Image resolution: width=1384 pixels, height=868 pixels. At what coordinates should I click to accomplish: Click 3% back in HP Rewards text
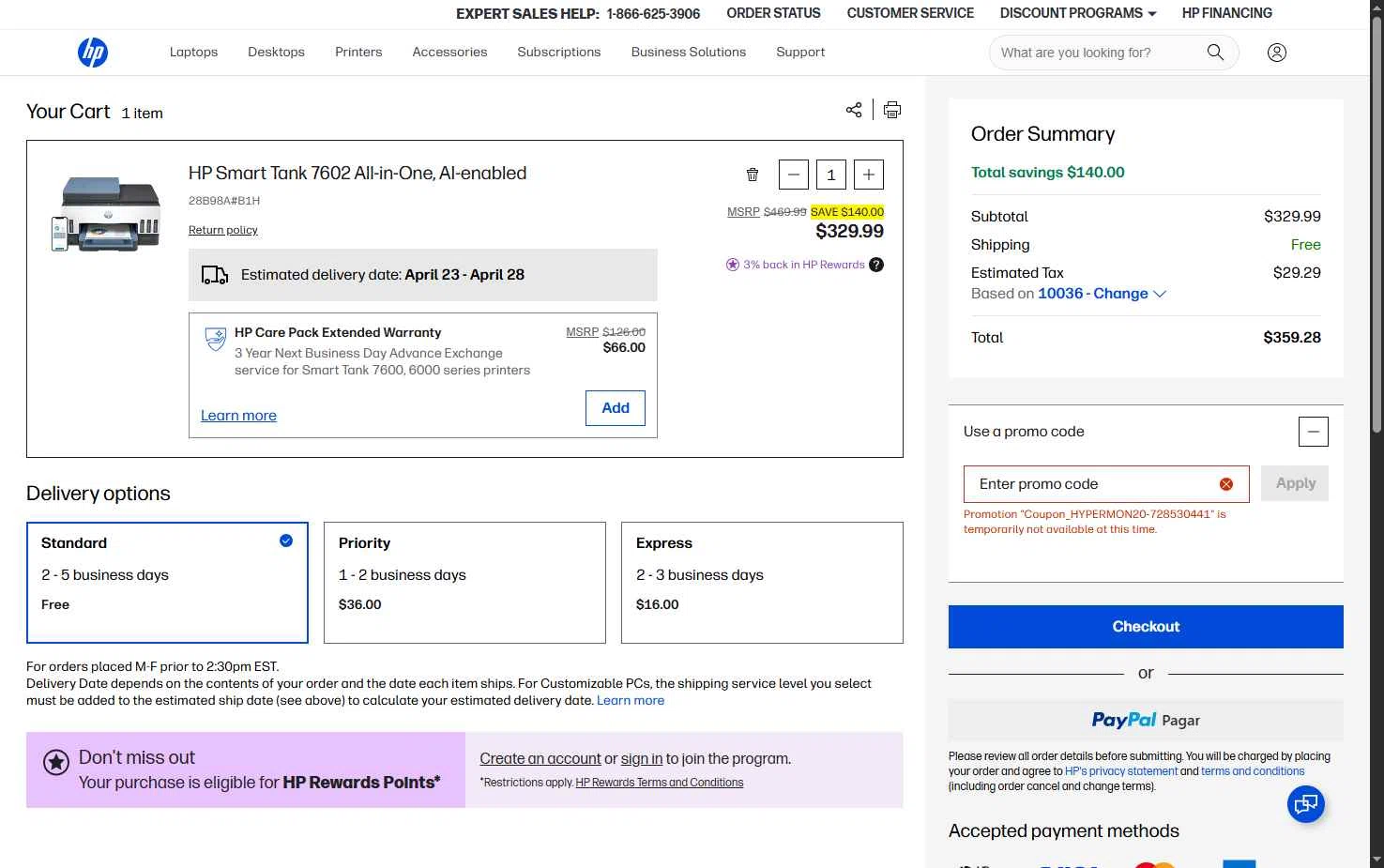[804, 265]
